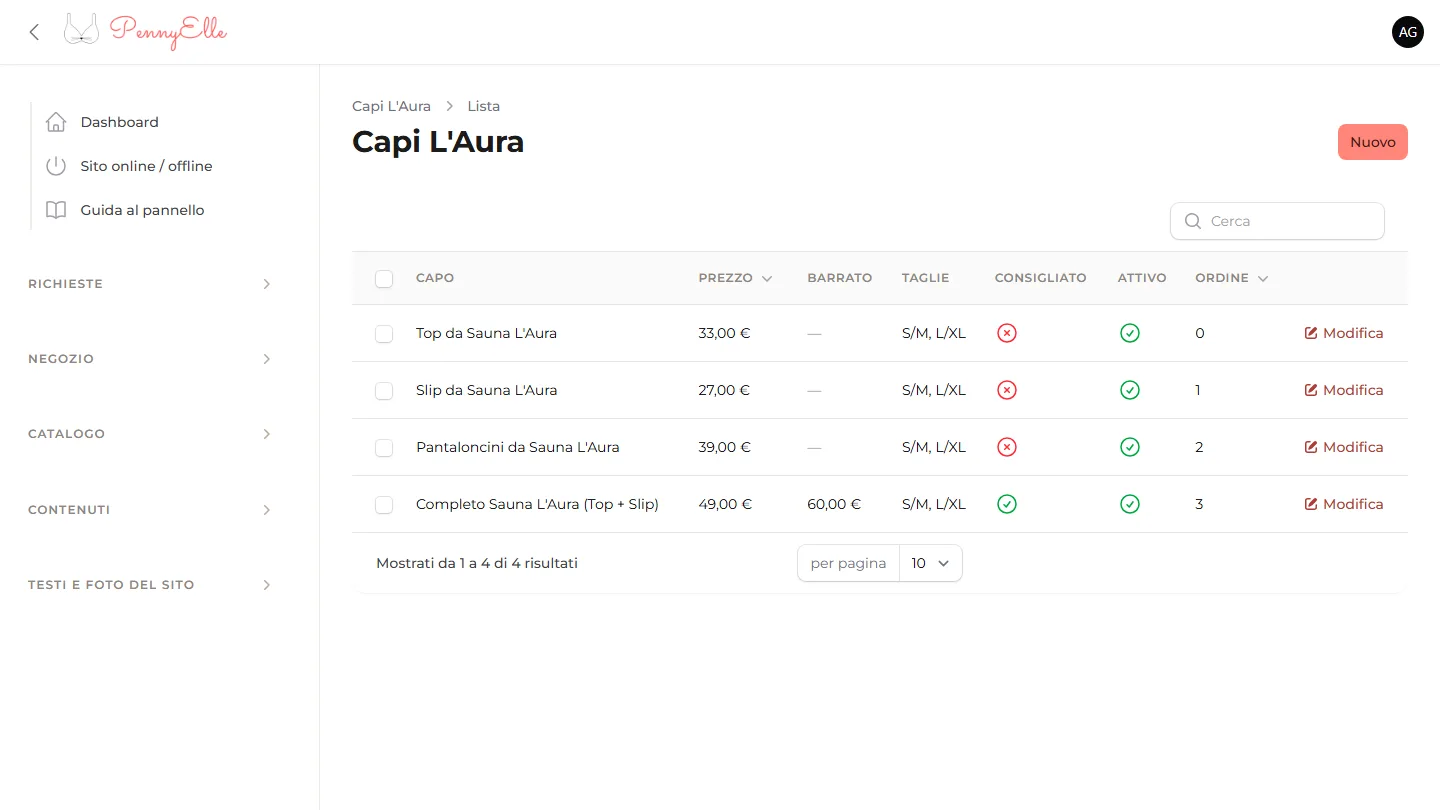Sort the table by Ordine column
This screenshot has height=810, width=1440.
coord(1231,278)
